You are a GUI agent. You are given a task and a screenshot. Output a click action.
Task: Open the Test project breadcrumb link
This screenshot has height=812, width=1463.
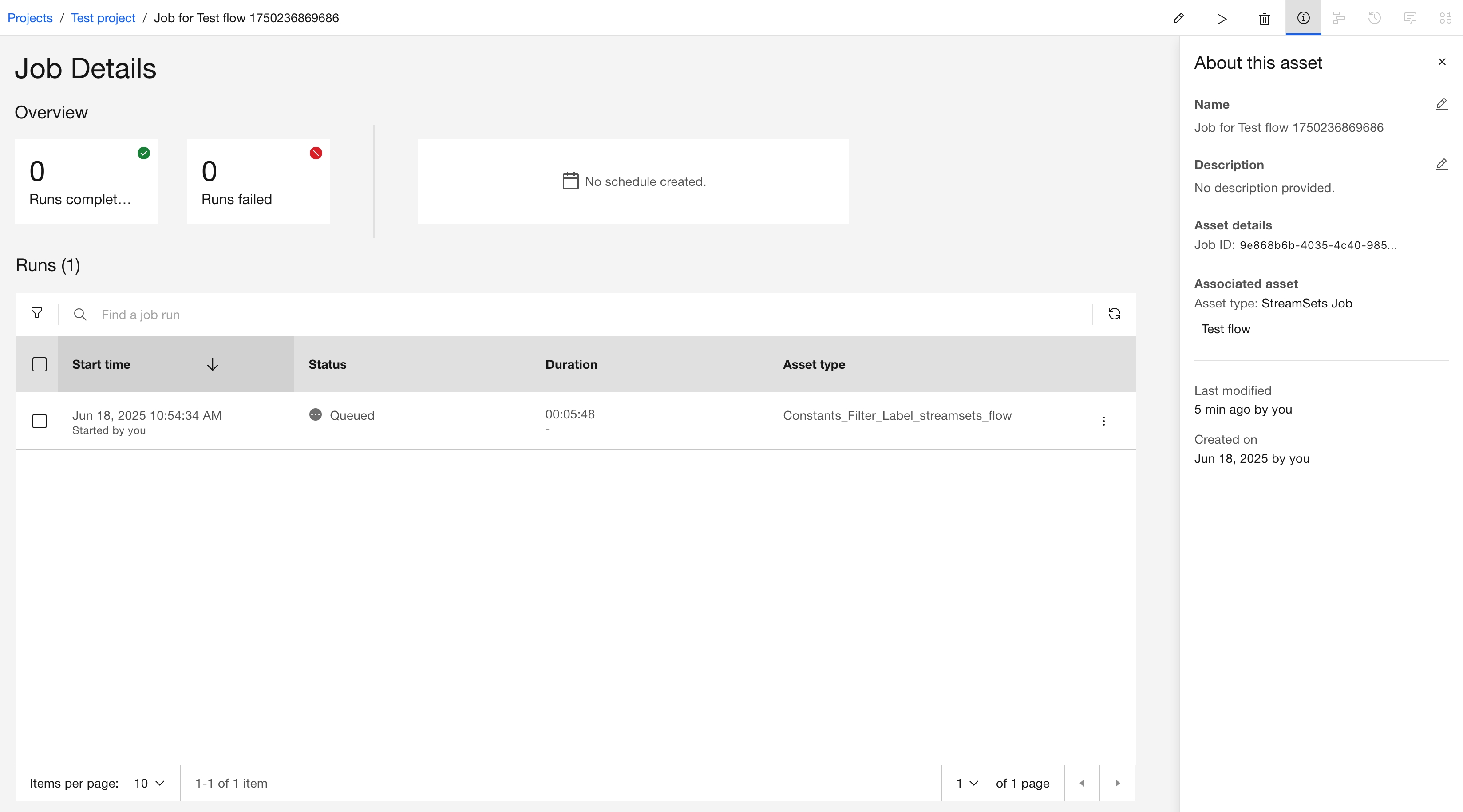click(x=103, y=18)
